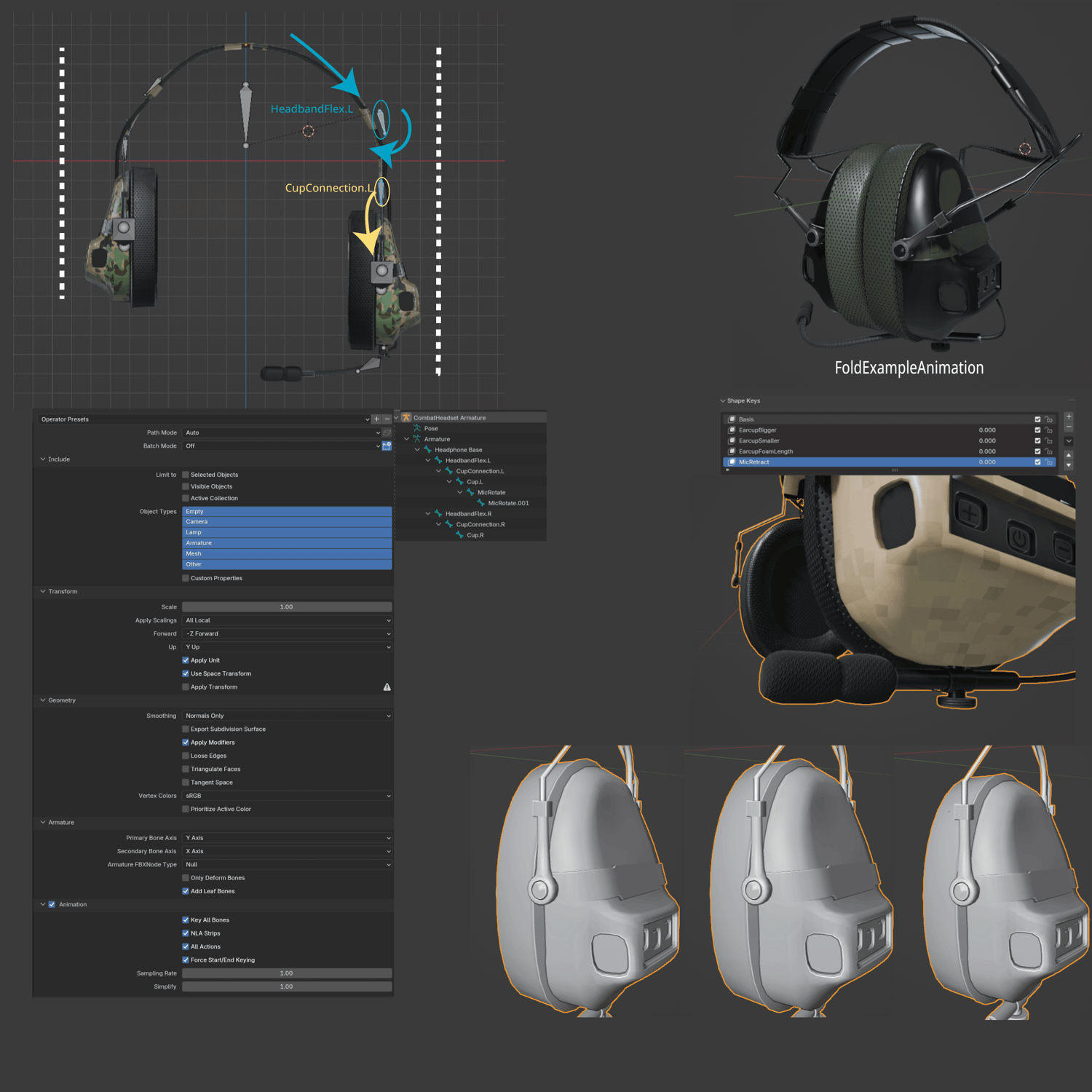Click the EarcupBigger shape key icon

(732, 430)
